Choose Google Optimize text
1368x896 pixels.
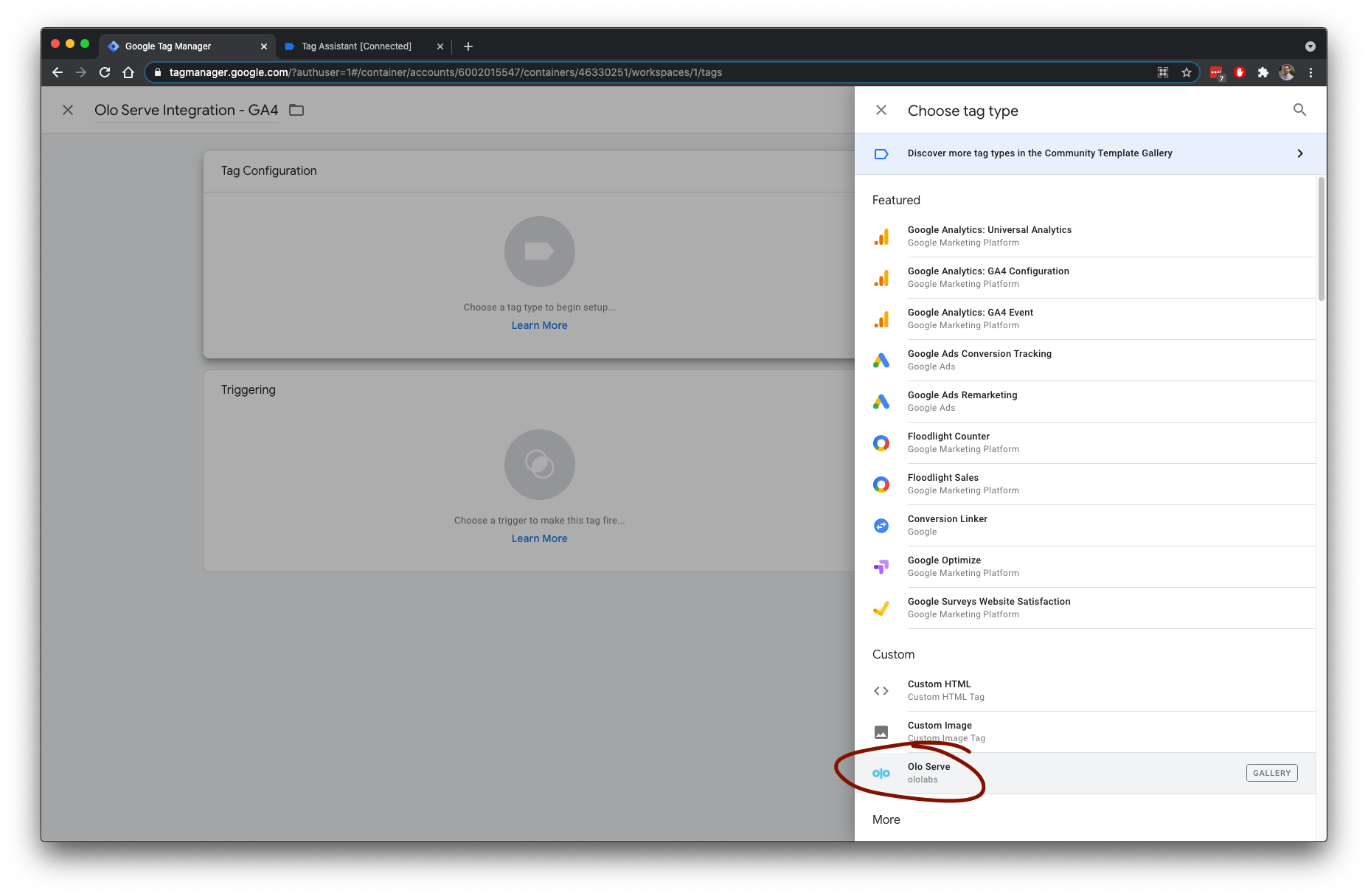point(944,560)
